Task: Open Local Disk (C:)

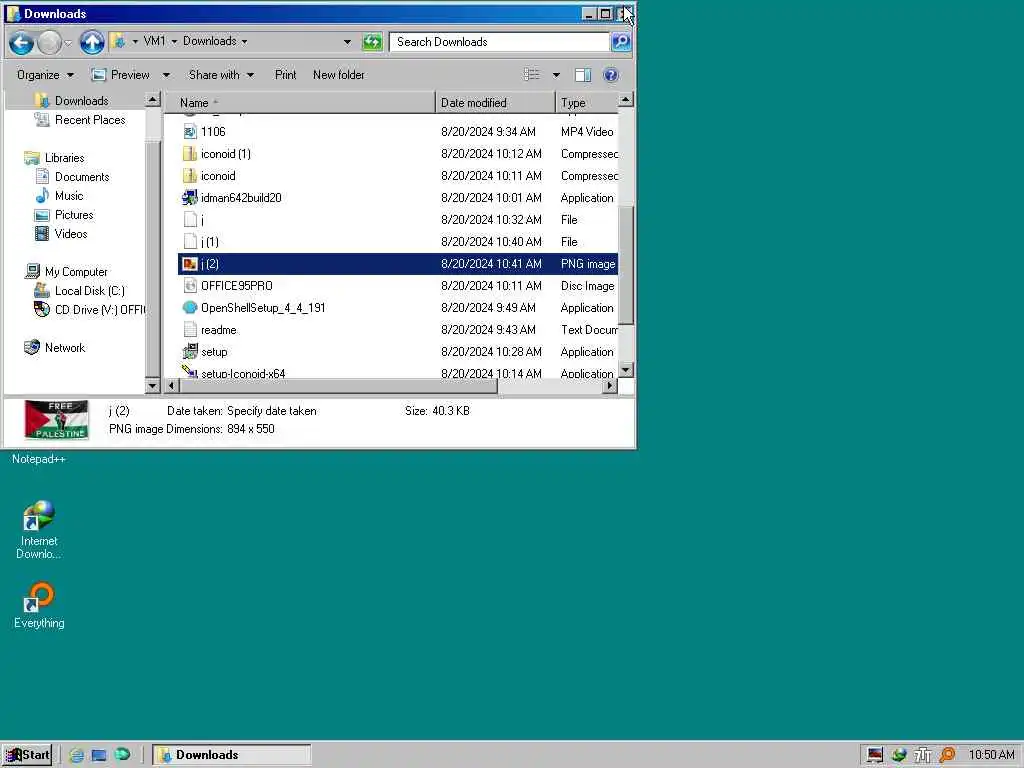Action: pyautogui.click(x=89, y=291)
